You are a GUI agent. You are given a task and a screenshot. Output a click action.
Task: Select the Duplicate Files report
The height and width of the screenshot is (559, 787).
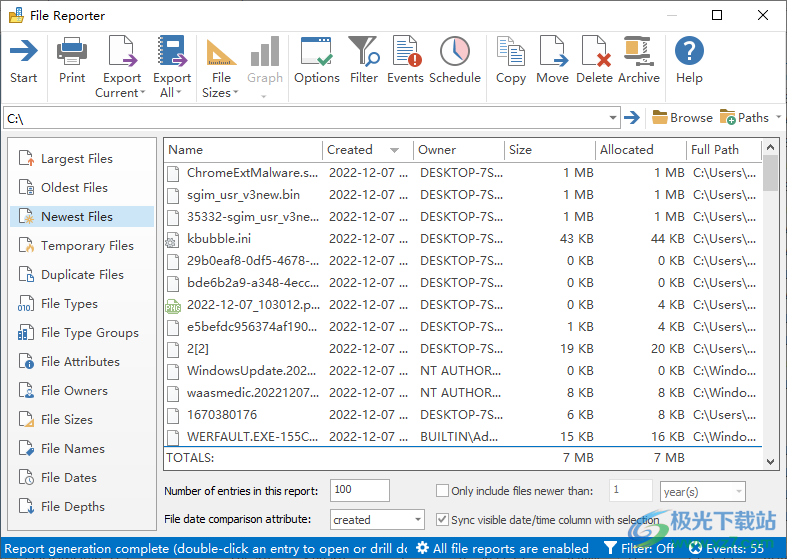[82, 274]
